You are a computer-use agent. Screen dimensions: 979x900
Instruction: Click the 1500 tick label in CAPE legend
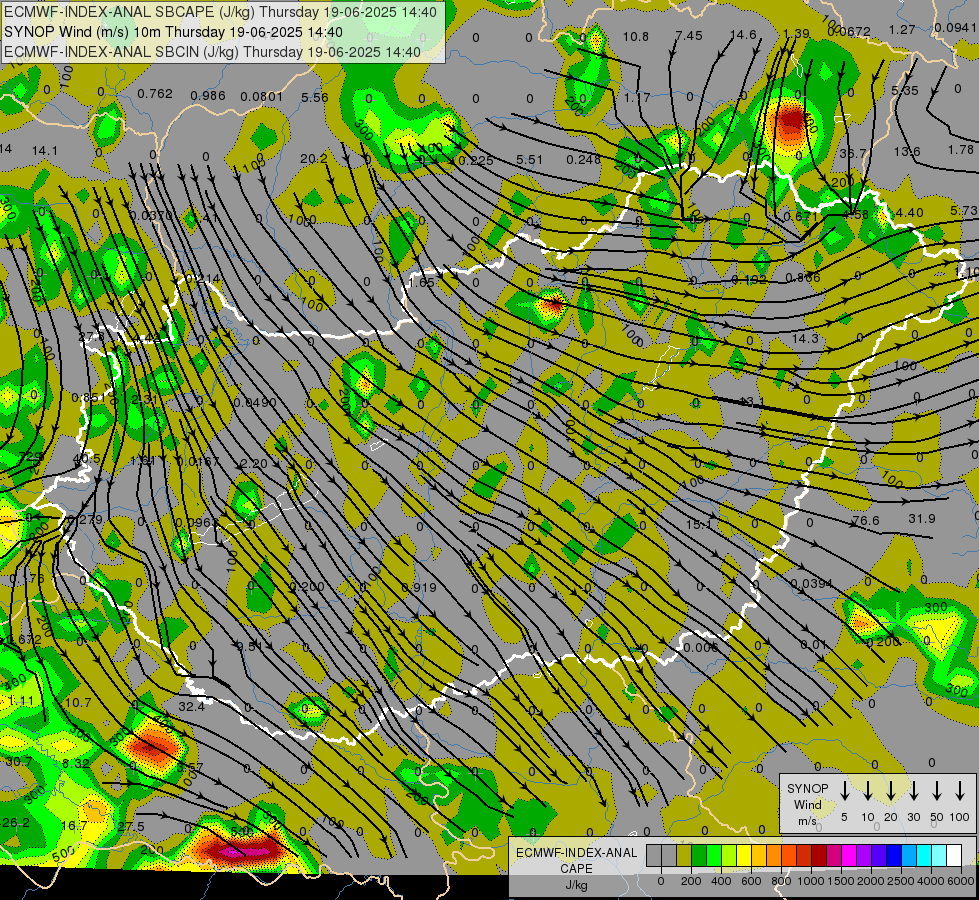[840, 881]
